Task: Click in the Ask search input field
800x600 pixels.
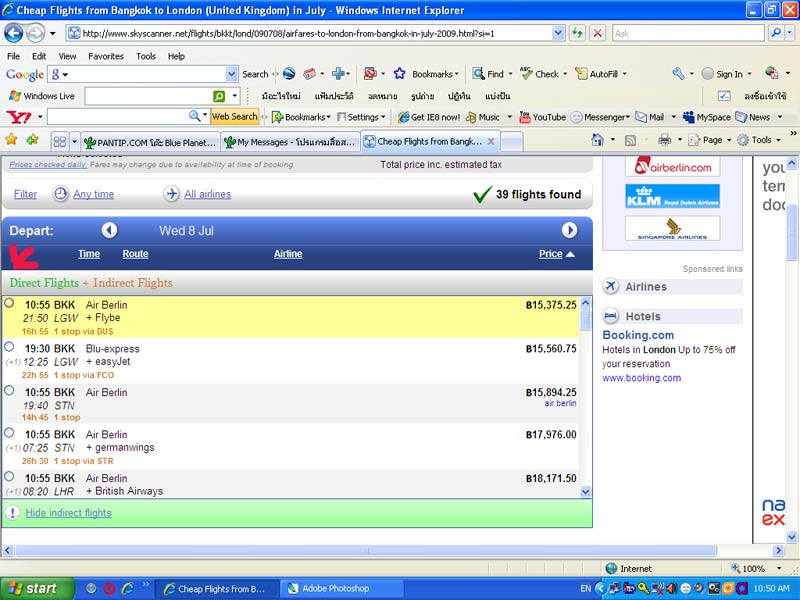Action: [688, 34]
